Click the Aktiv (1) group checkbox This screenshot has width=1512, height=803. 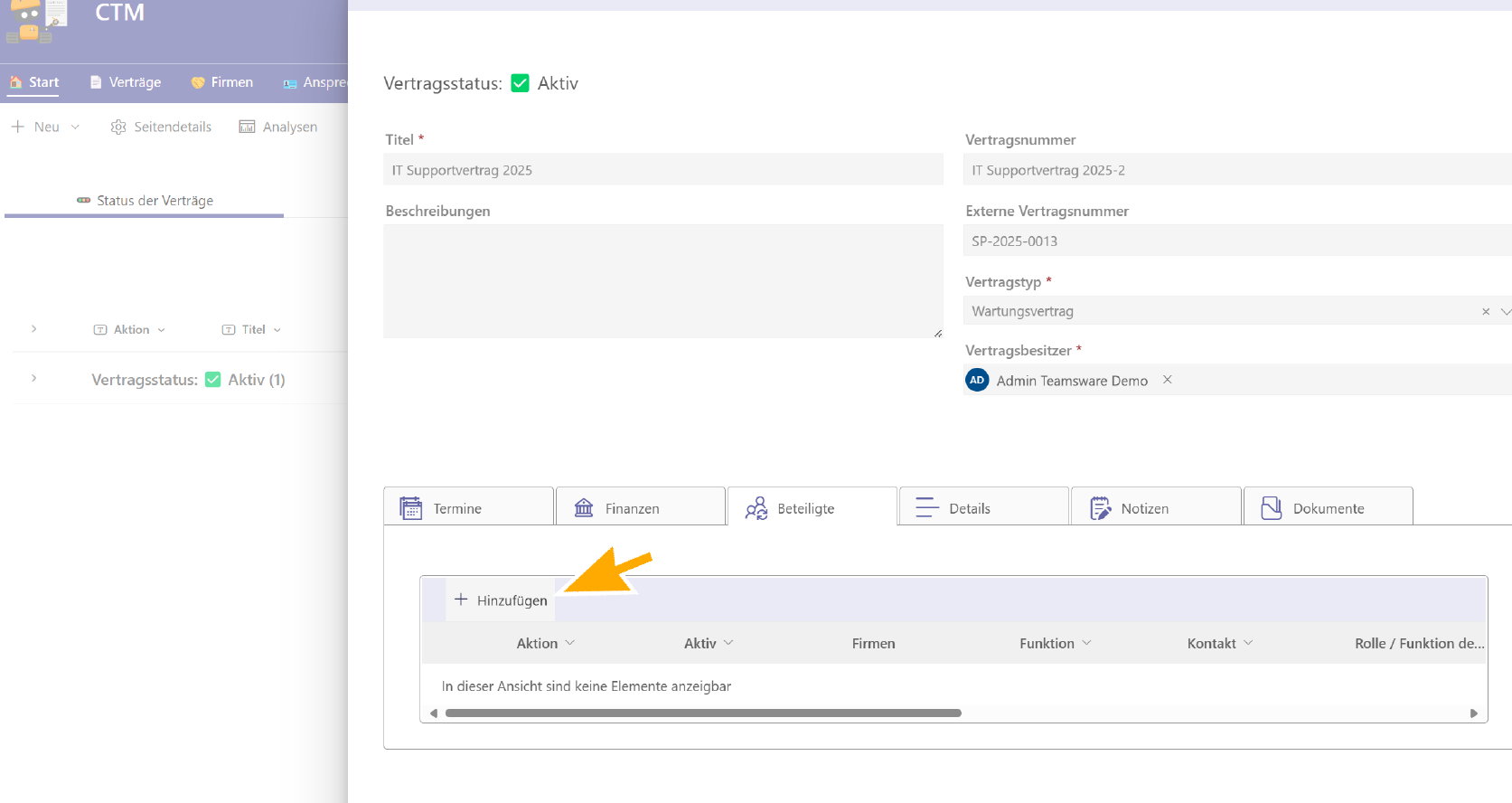pos(213,380)
